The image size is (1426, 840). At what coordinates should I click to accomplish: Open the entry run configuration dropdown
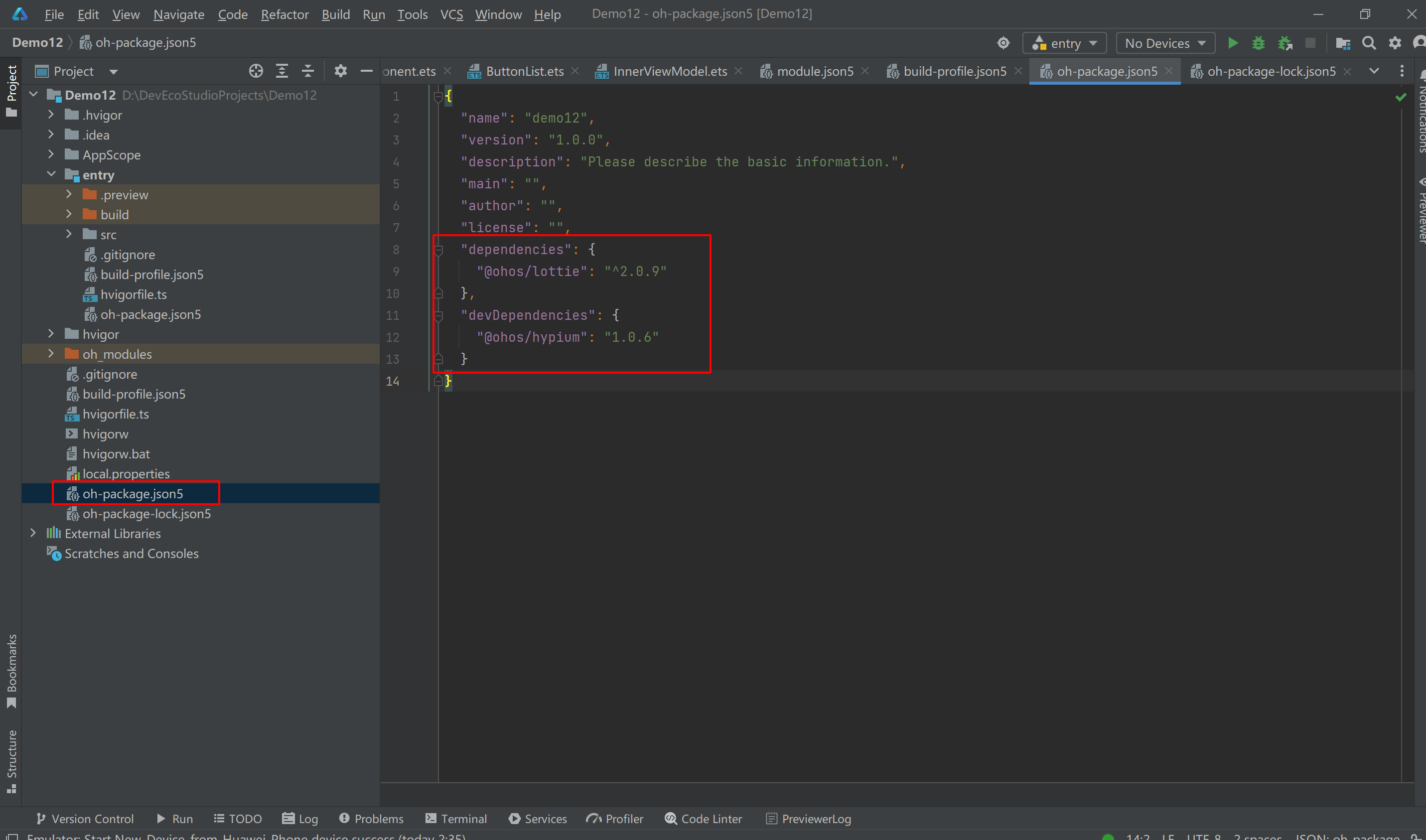[1064, 43]
